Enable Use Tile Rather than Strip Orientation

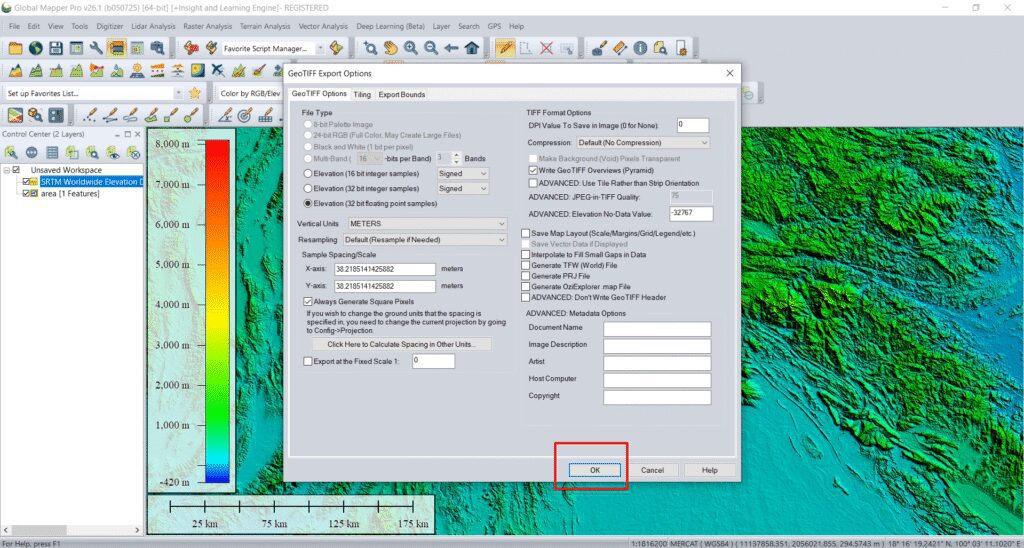tap(533, 184)
